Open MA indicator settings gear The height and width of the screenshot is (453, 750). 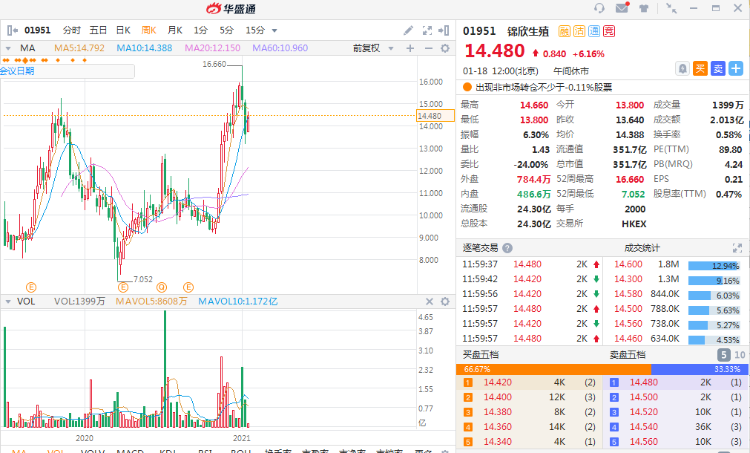tap(445, 48)
